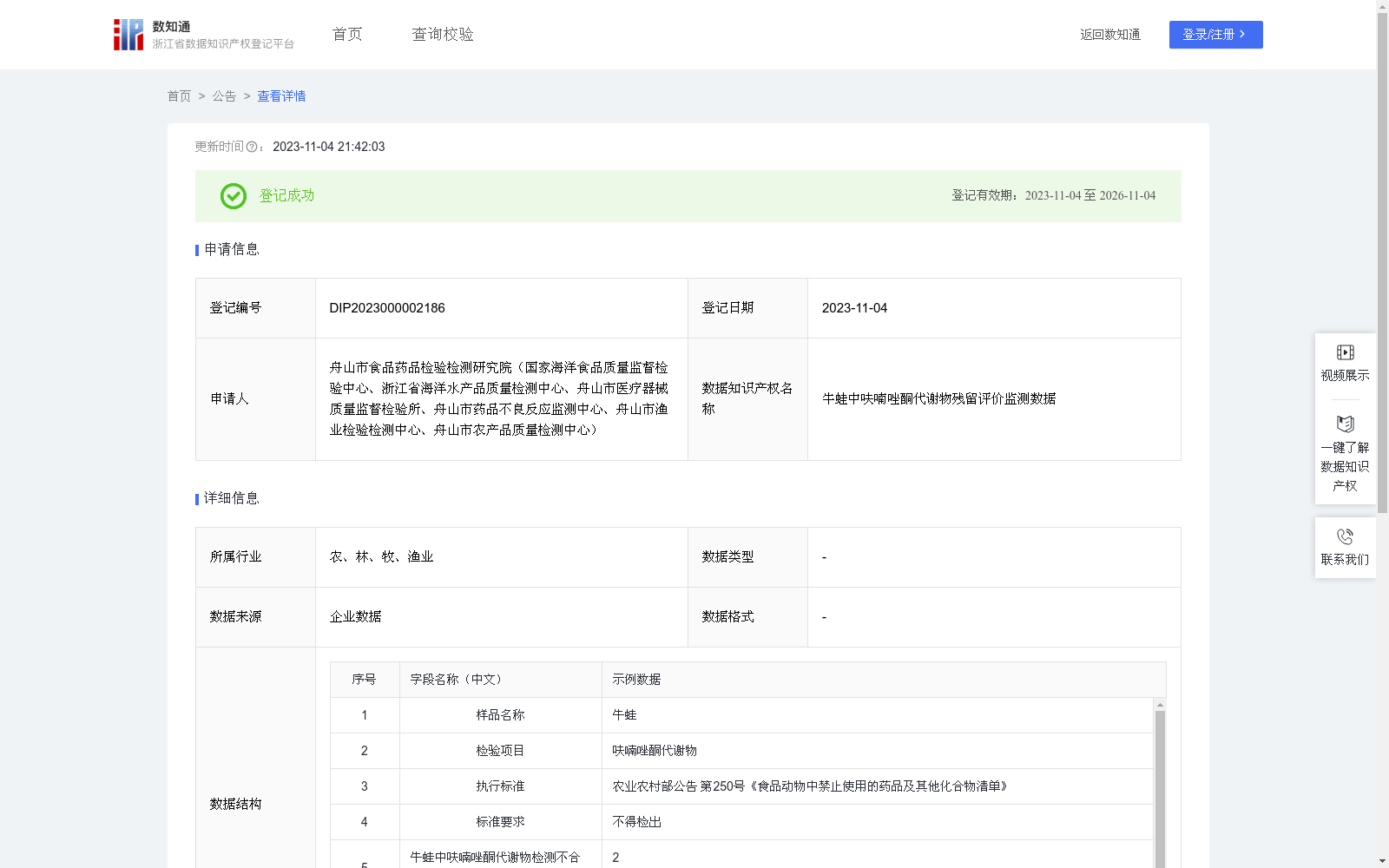Click the 返回数知通 link
The width and height of the screenshot is (1389, 868).
(x=1109, y=35)
